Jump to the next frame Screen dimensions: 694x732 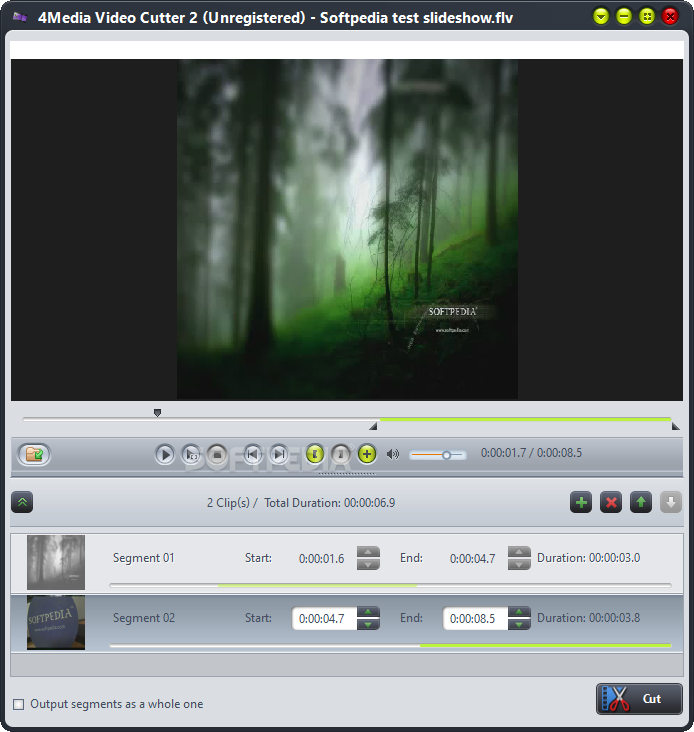tap(279, 454)
